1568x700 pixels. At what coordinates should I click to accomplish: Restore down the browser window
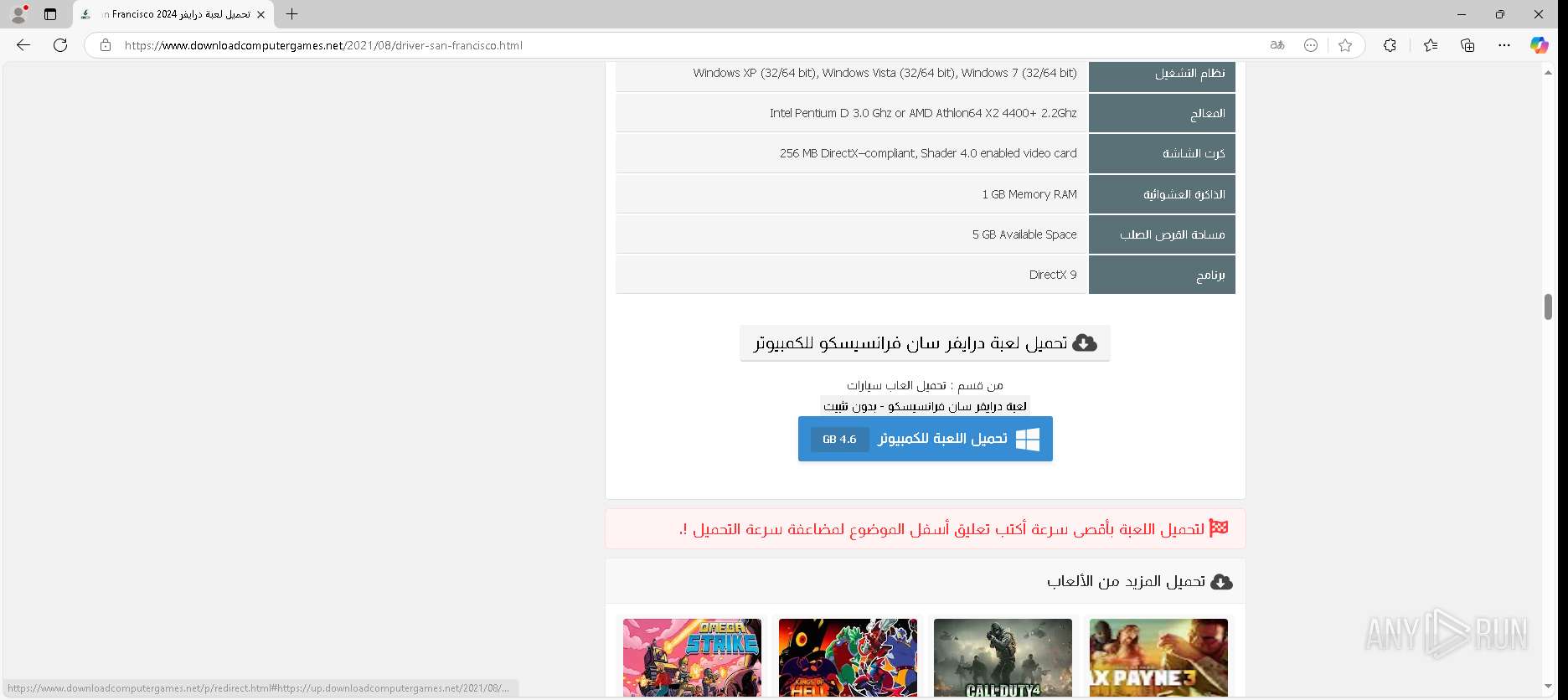pyautogui.click(x=1500, y=14)
